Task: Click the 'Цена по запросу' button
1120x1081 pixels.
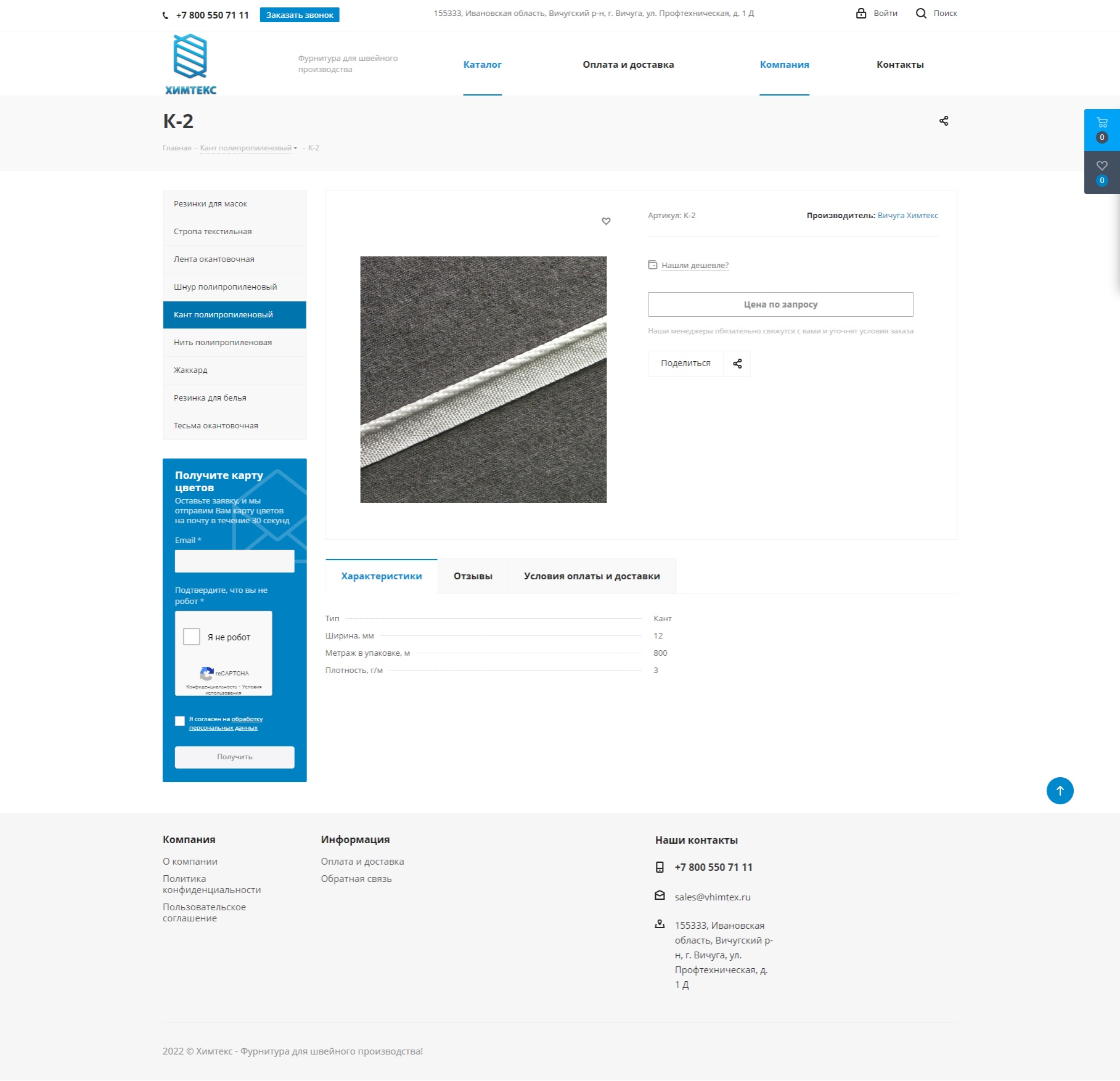Action: pyautogui.click(x=780, y=304)
